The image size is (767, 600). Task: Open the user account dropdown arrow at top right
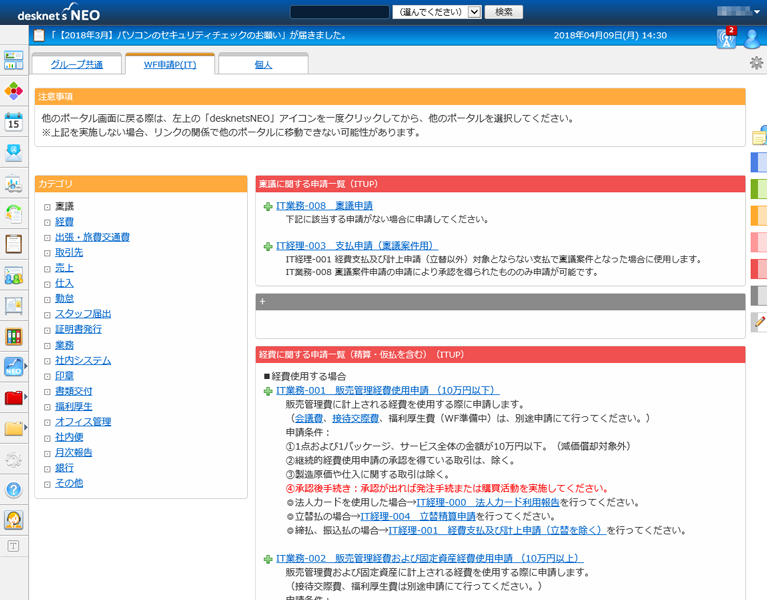[x=758, y=11]
